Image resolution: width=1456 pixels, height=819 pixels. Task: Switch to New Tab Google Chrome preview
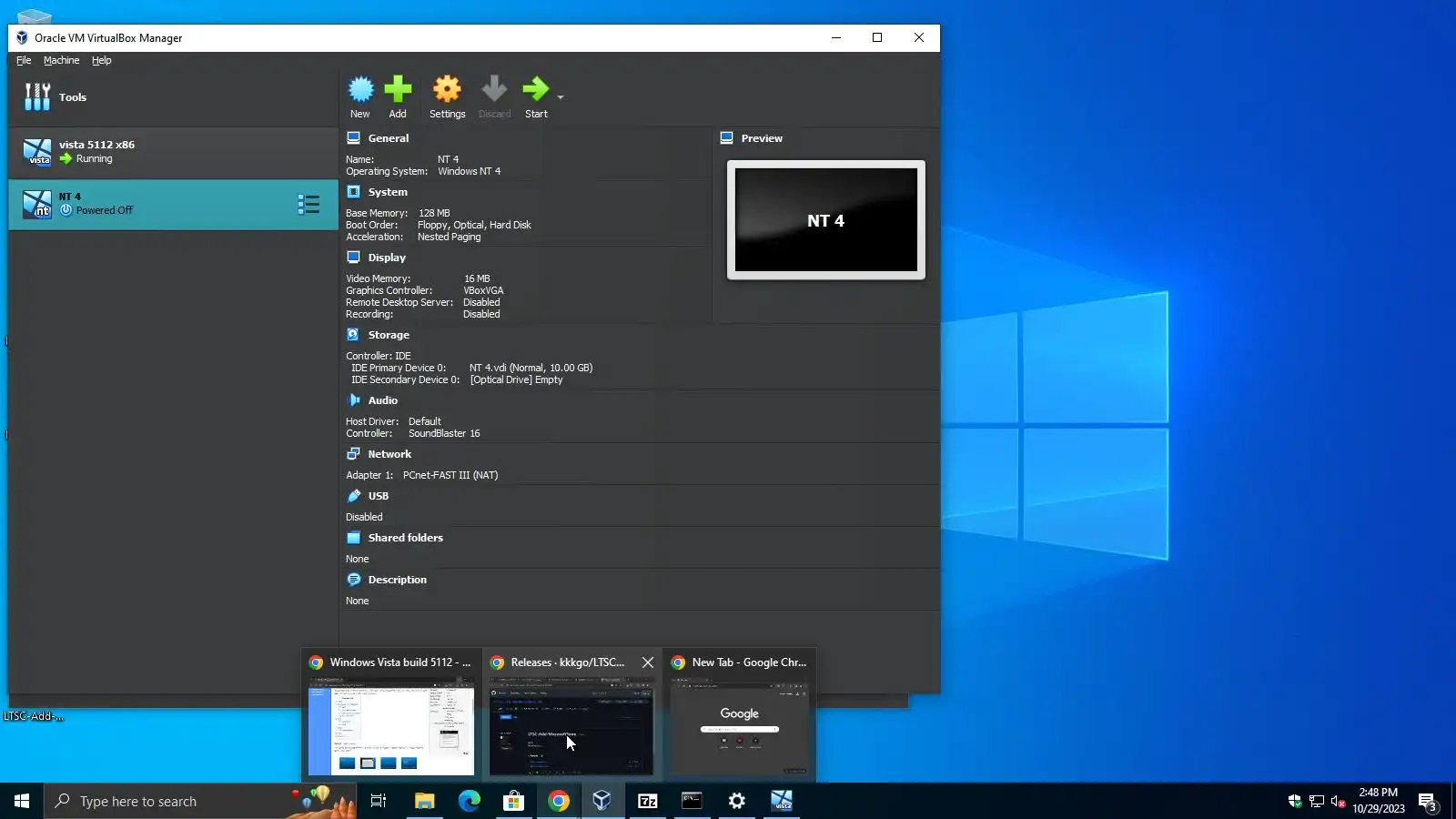(740, 714)
